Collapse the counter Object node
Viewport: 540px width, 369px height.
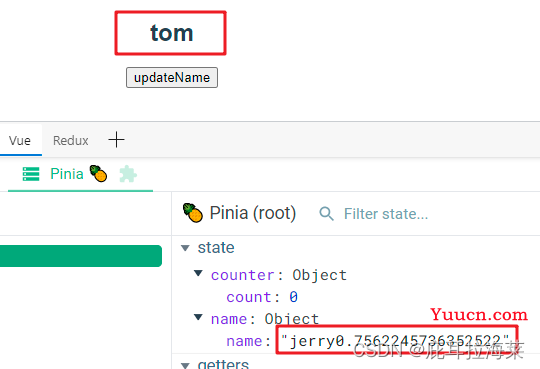pyautogui.click(x=198, y=274)
